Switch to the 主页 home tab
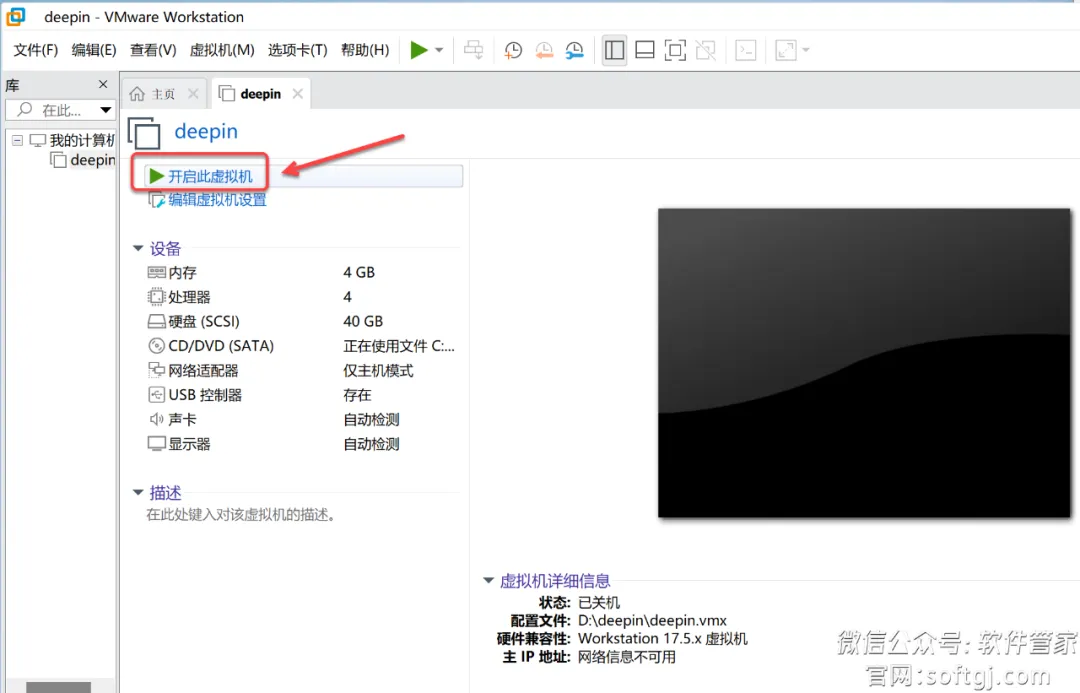Screen dimensions: 1080x693 coord(163,94)
